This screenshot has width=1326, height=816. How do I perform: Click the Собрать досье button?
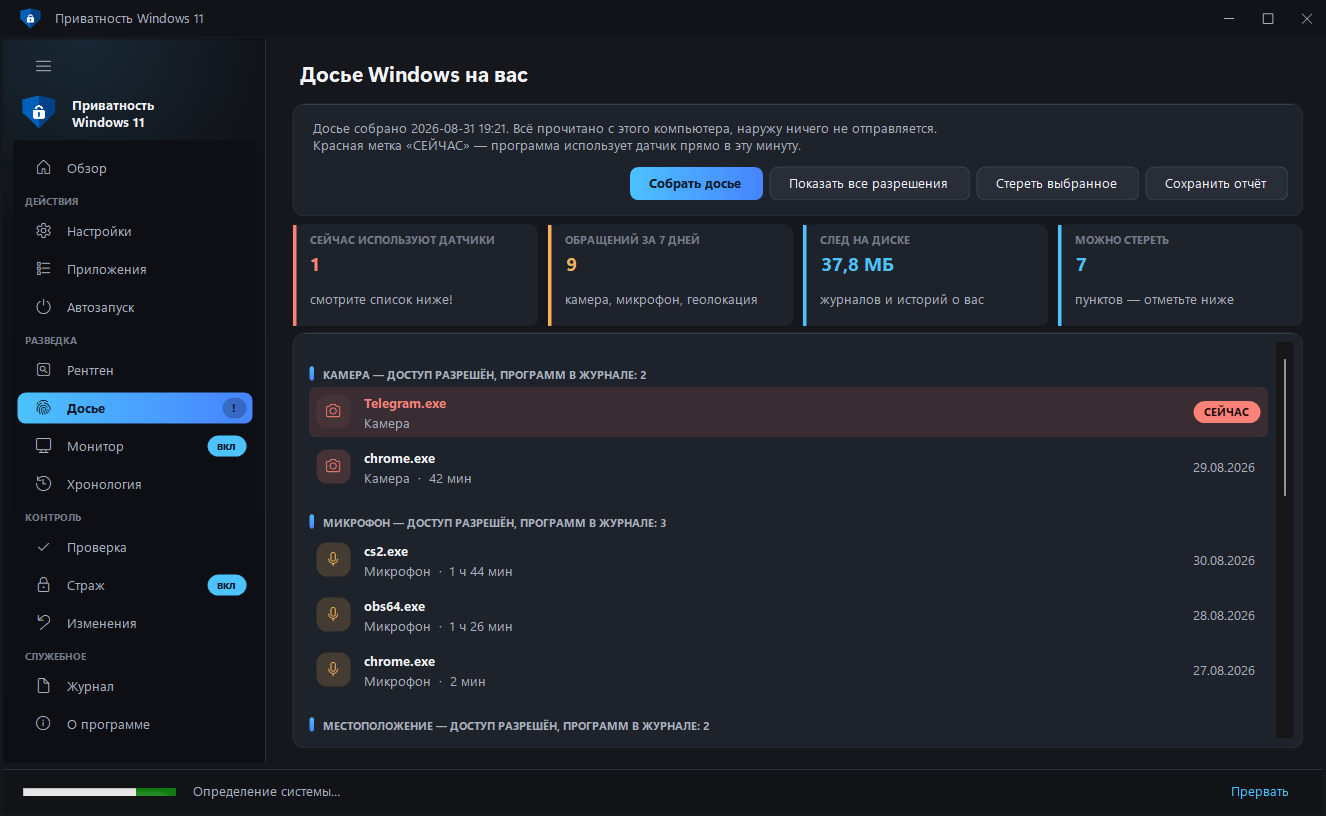[696, 183]
